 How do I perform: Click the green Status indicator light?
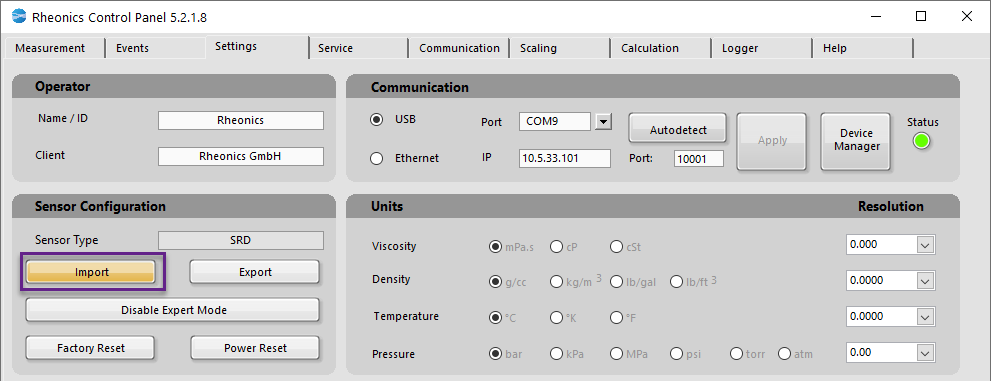coord(922,142)
